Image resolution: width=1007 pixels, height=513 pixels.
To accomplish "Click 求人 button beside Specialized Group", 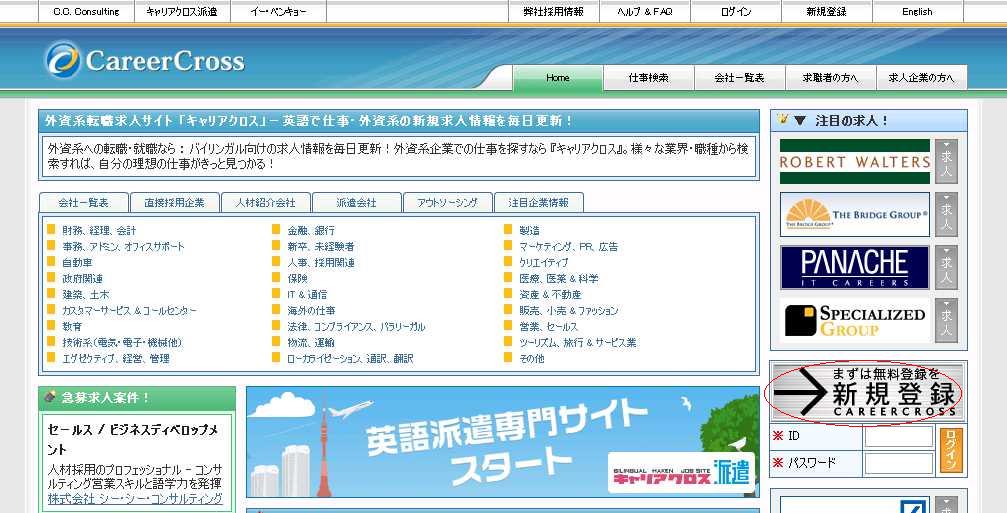I will click(946, 320).
